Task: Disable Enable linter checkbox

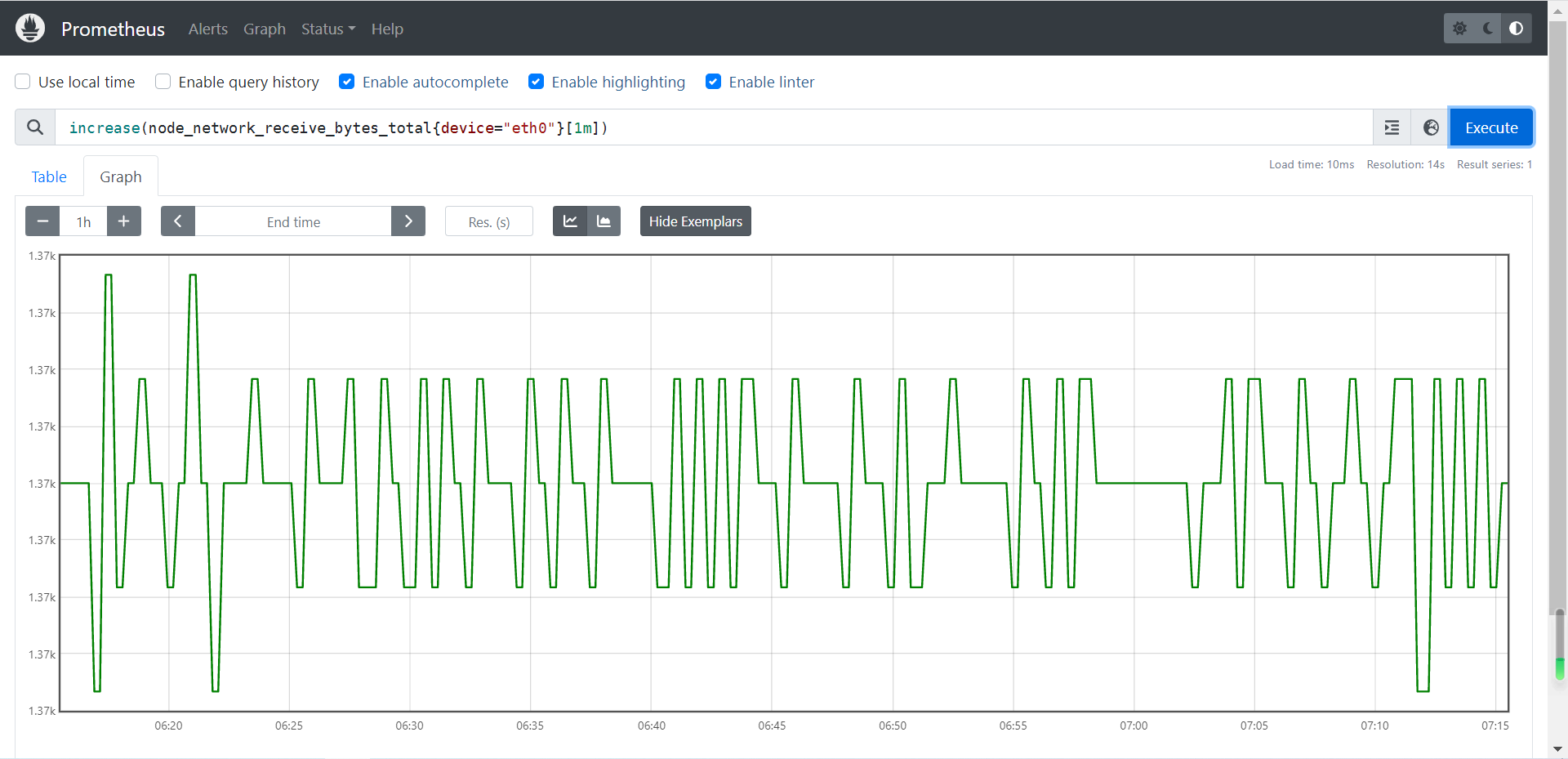Action: coord(714,82)
